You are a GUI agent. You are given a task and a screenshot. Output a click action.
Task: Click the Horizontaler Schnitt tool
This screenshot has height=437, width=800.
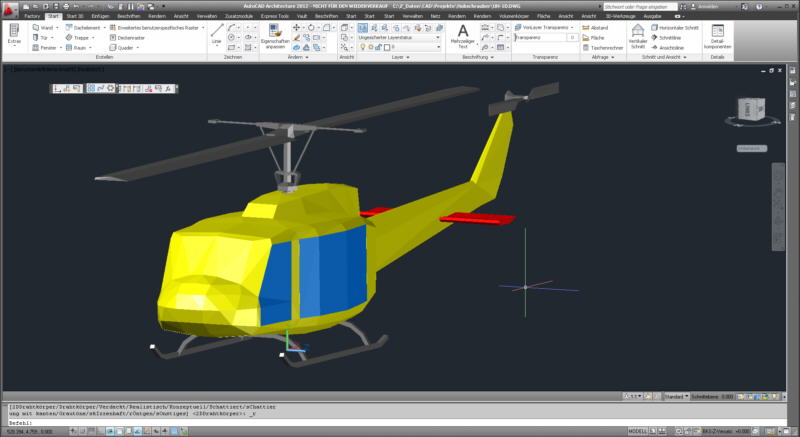(674, 28)
